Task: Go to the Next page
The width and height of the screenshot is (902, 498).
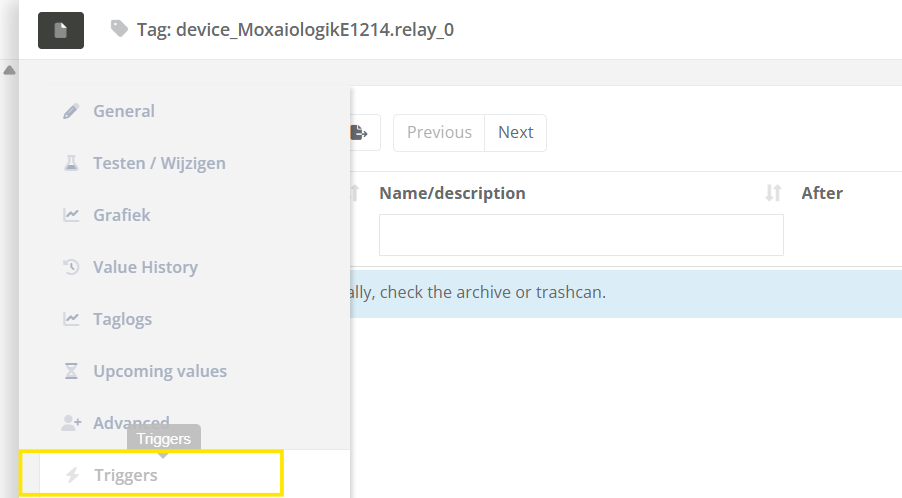Action: (x=515, y=132)
